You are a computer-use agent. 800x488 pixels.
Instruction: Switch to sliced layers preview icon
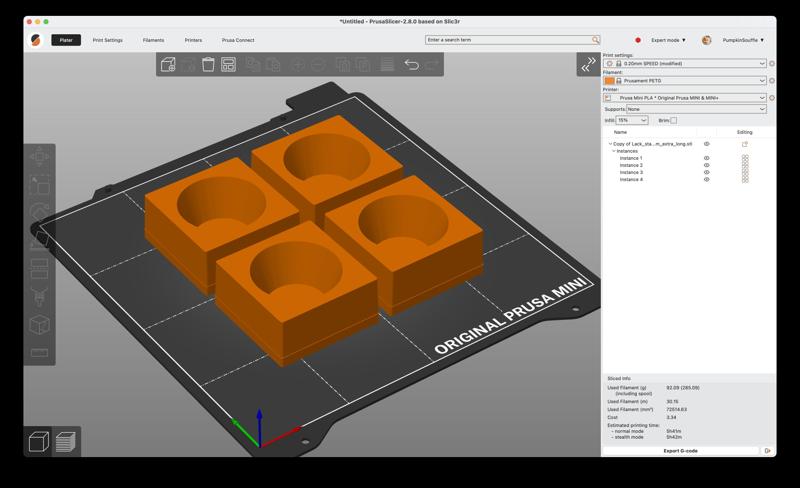click(x=65, y=441)
